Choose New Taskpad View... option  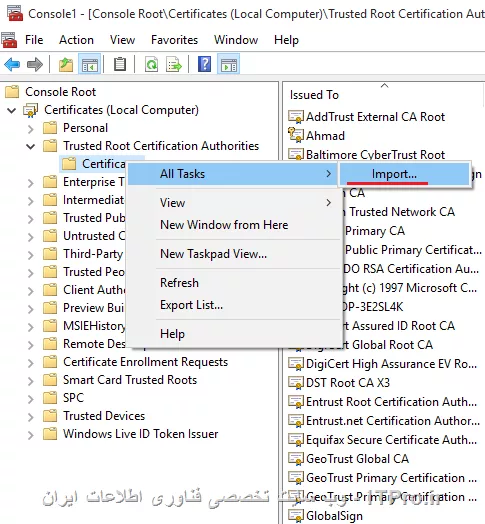(x=234, y=254)
